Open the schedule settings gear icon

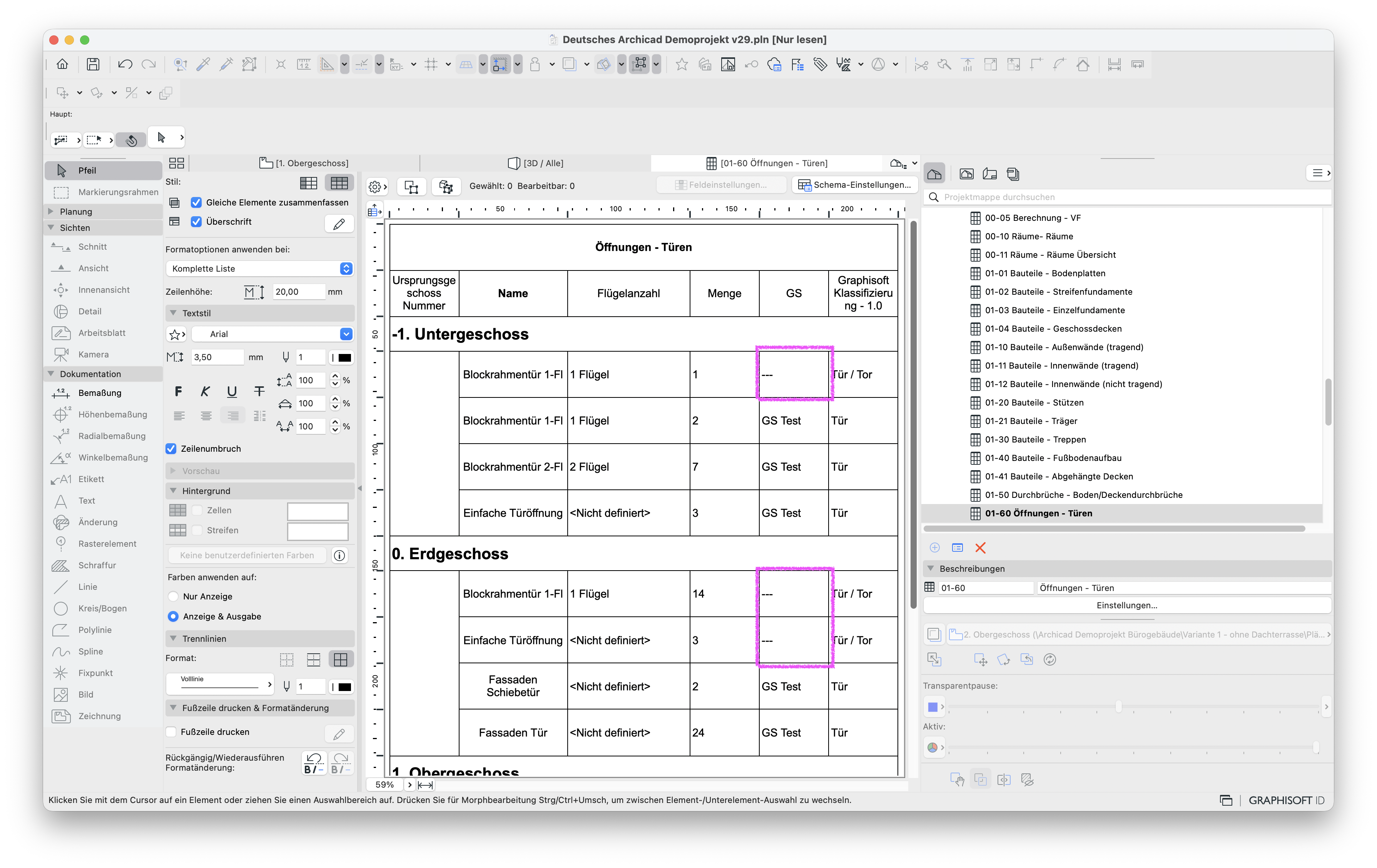tap(378, 186)
